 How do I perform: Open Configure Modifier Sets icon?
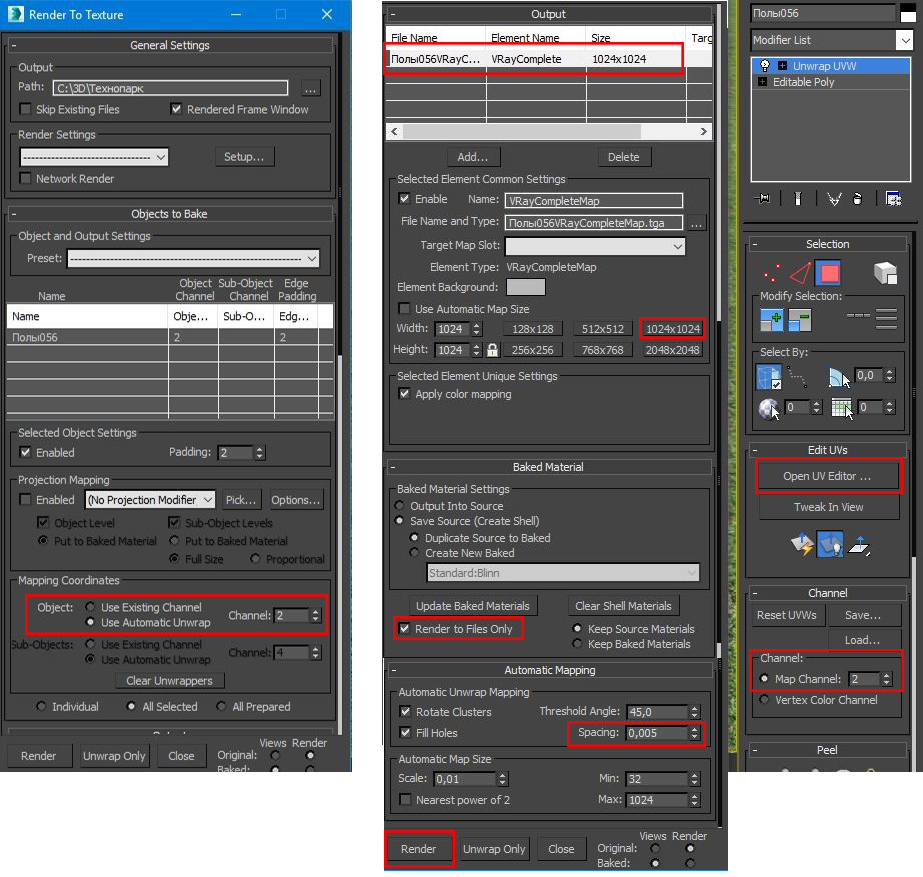pyautogui.click(x=893, y=199)
